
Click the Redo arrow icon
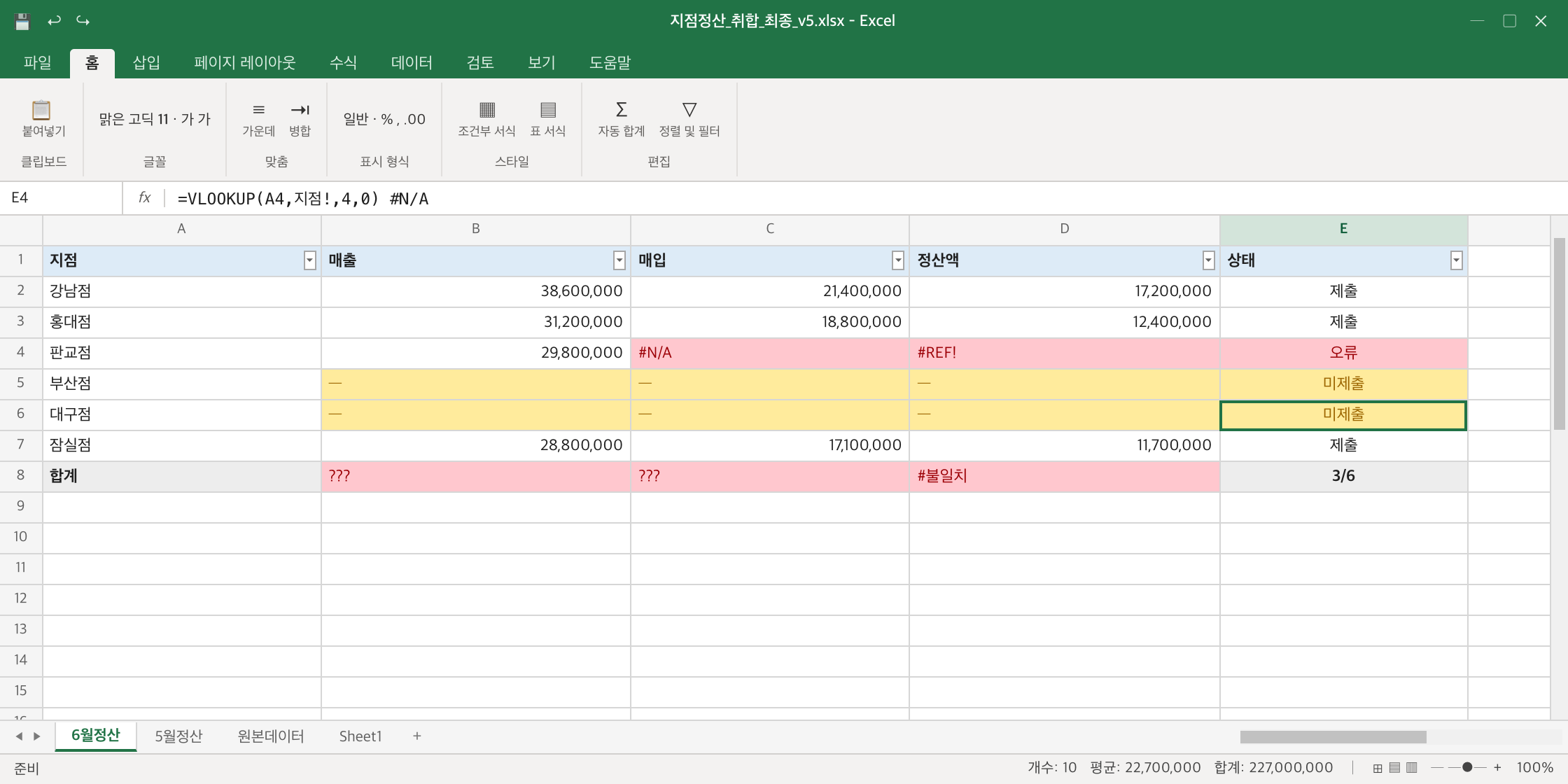(83, 21)
